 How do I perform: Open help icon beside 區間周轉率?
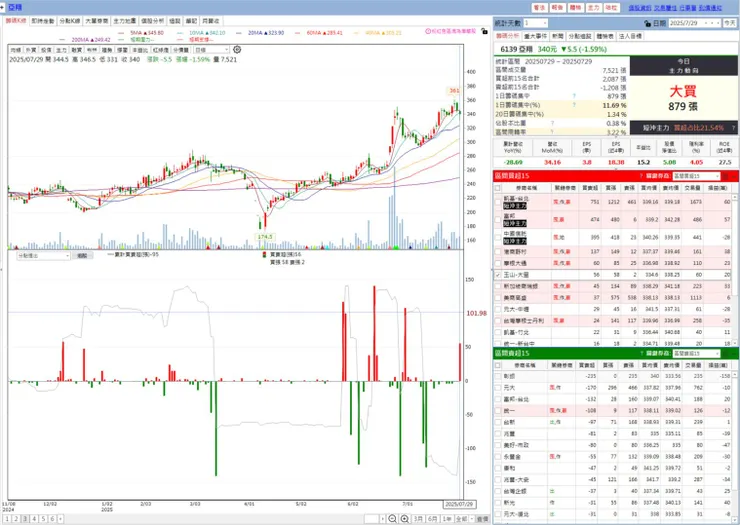coord(552,132)
